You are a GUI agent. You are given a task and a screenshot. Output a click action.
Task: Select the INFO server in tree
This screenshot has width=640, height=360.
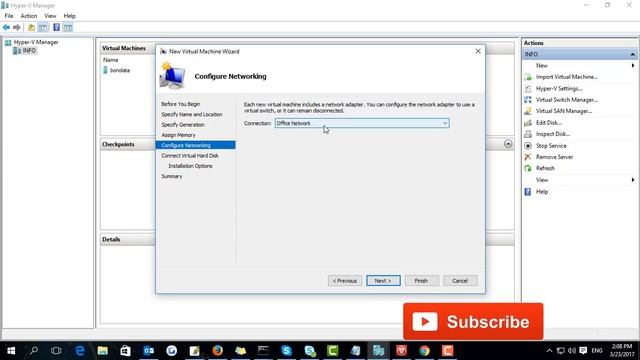(29, 51)
